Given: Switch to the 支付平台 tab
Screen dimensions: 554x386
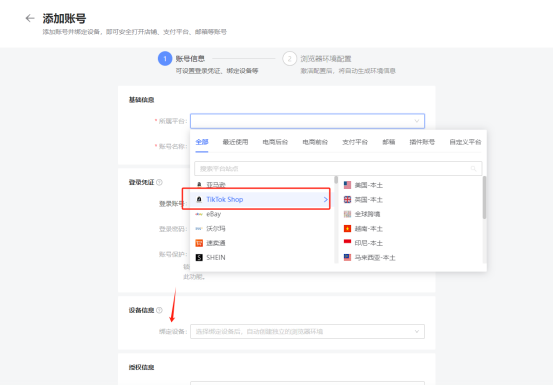Looking at the screenshot, I should (x=355, y=142).
